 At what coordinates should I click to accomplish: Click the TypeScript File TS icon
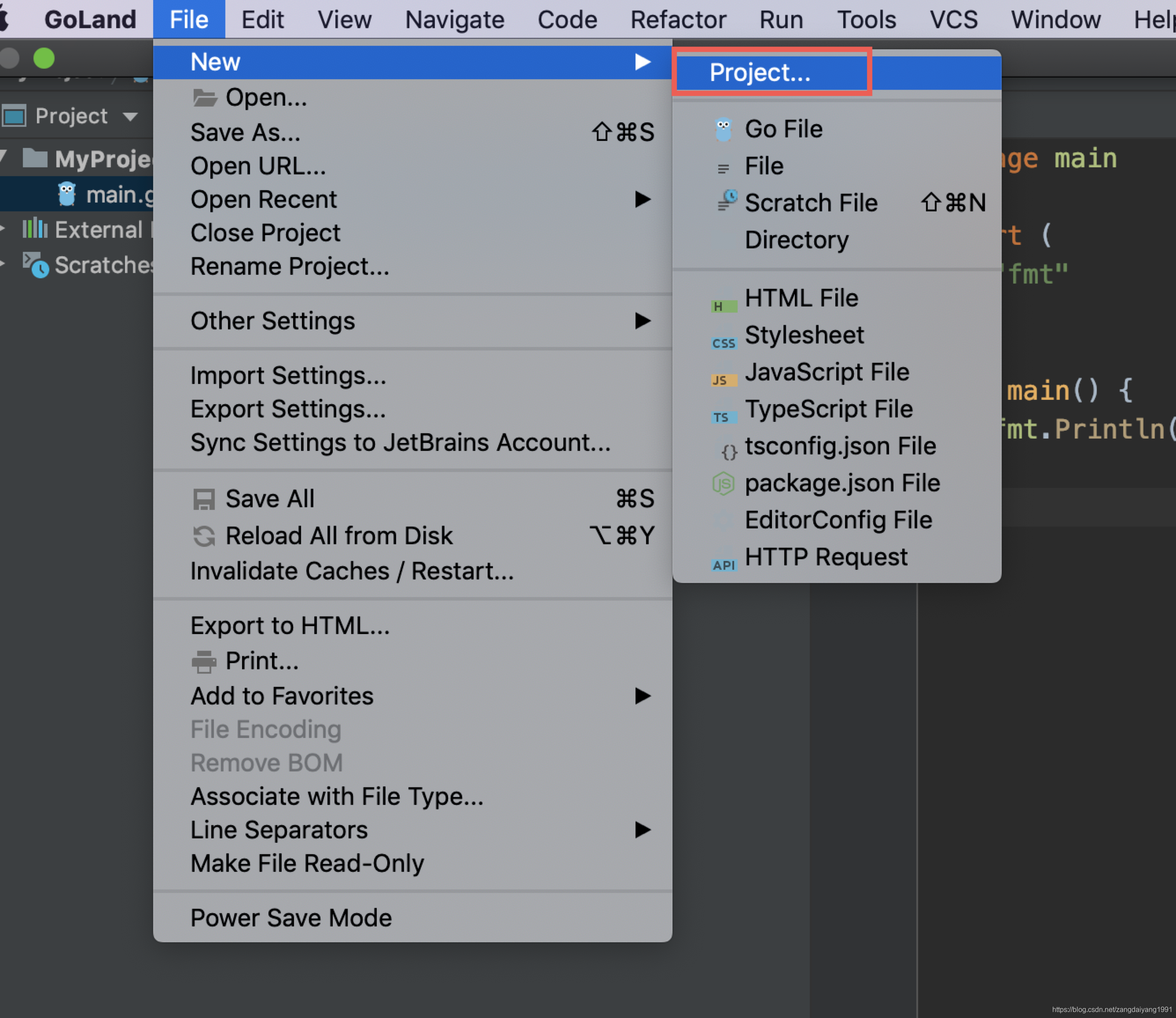click(724, 417)
